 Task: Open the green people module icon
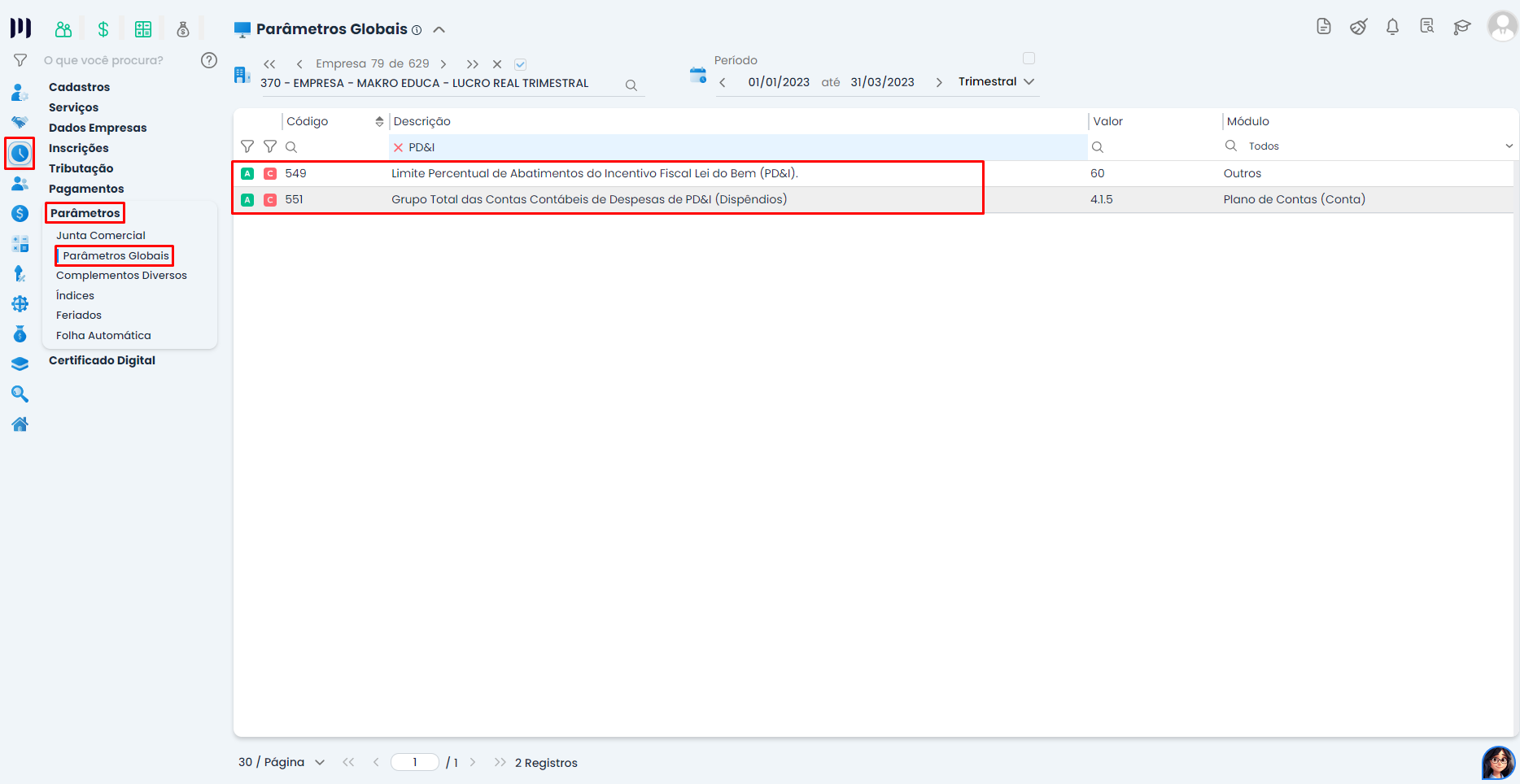[63, 29]
